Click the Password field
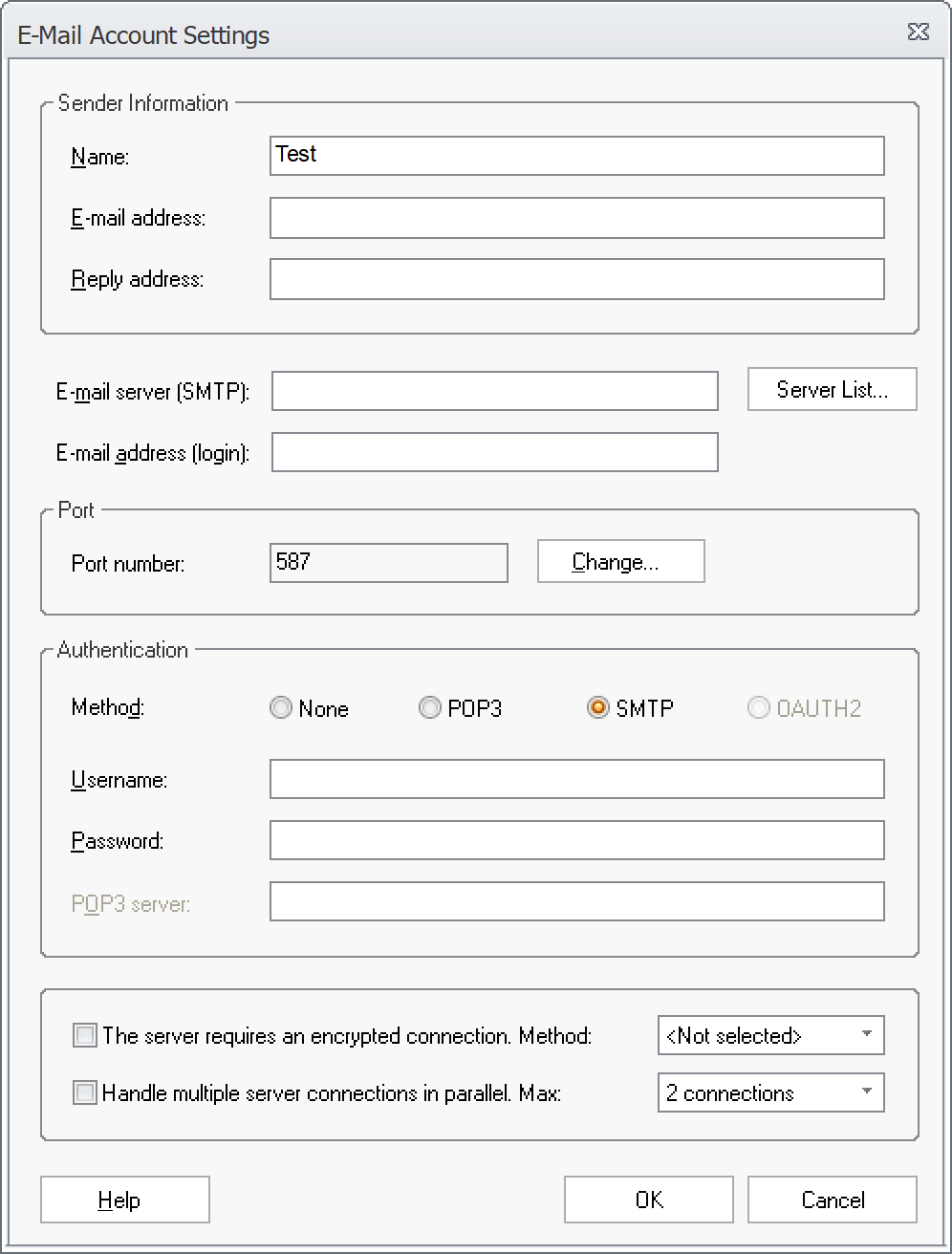 (576, 840)
